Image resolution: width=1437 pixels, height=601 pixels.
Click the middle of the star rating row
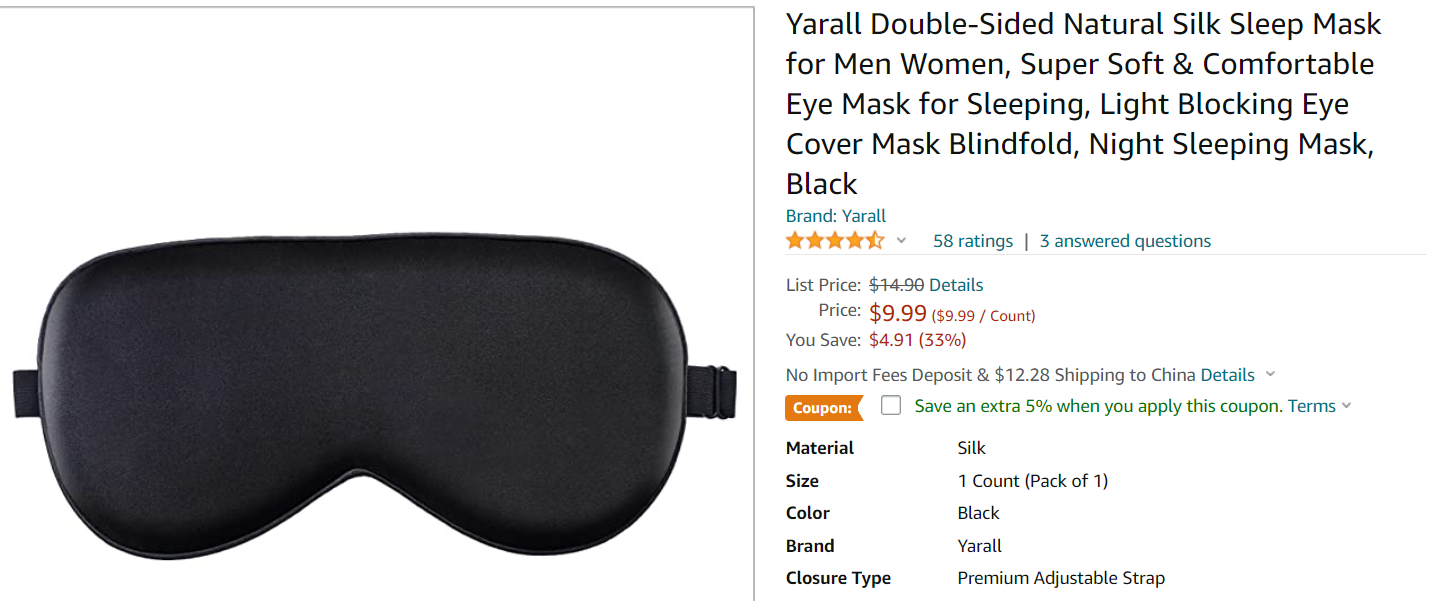coord(836,240)
